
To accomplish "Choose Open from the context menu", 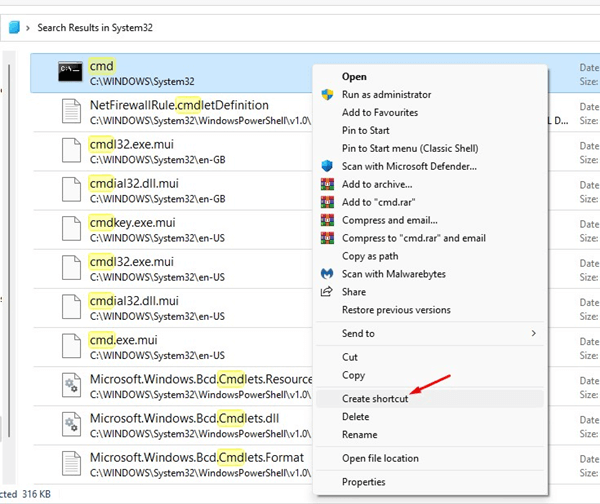I will [354, 77].
